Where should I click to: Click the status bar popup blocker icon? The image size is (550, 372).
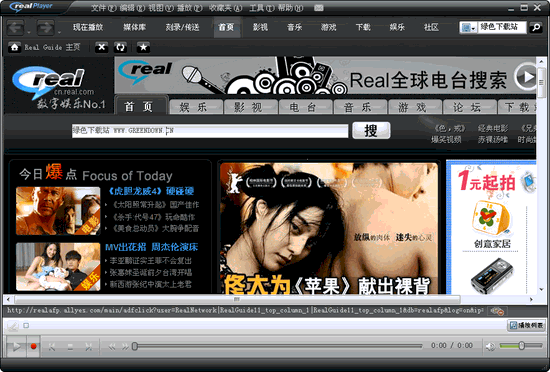pyautogui.click(x=497, y=311)
